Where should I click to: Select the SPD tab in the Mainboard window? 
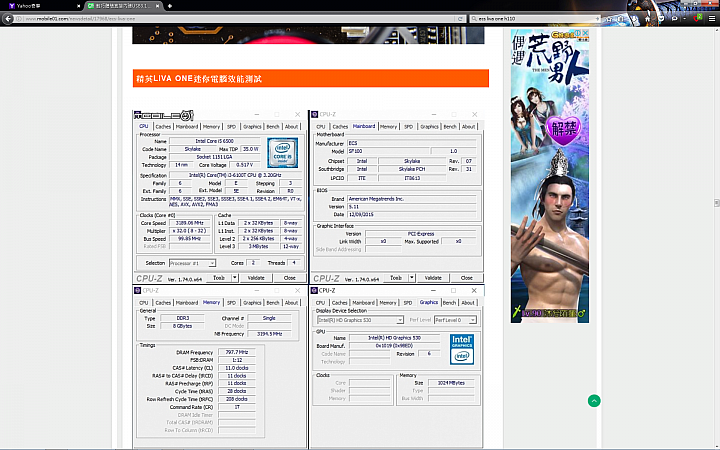(x=408, y=127)
